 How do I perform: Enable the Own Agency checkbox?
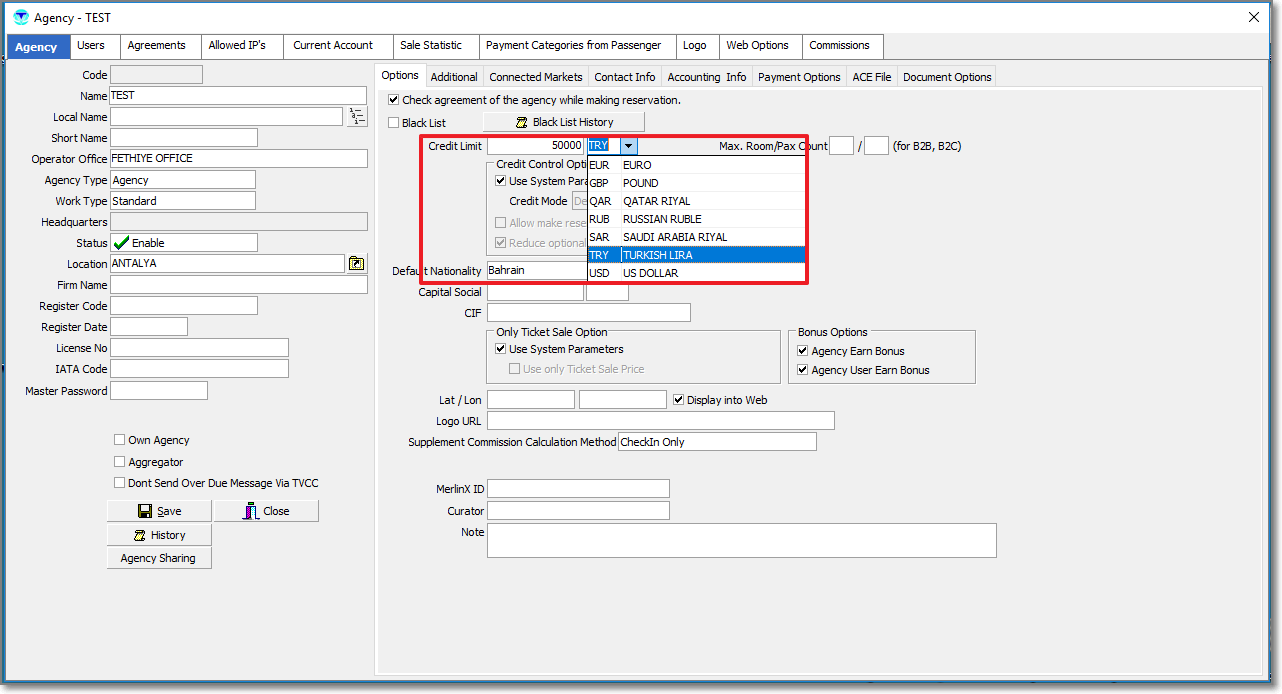(x=120, y=440)
